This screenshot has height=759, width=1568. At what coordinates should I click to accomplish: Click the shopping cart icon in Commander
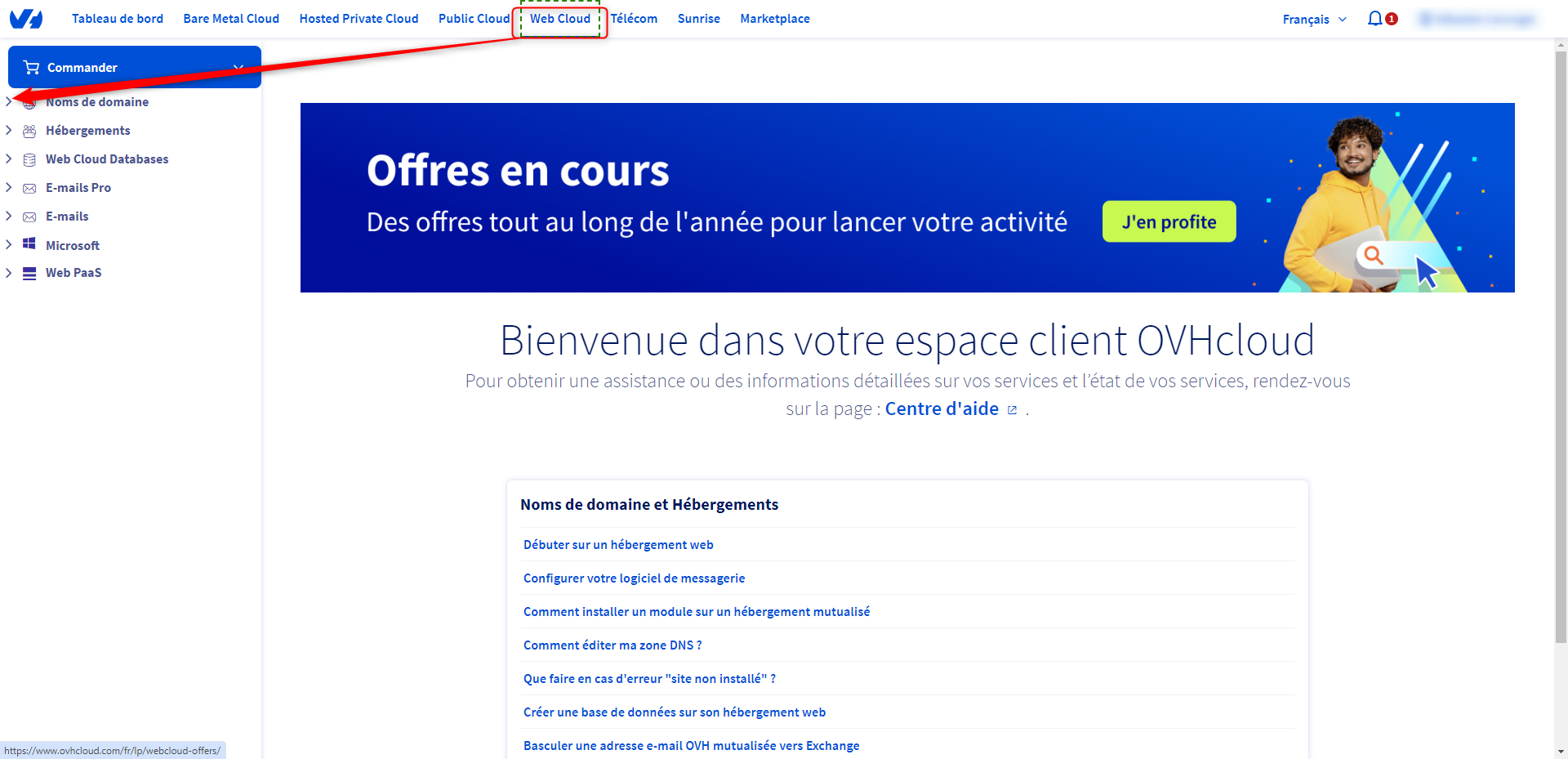[x=32, y=67]
